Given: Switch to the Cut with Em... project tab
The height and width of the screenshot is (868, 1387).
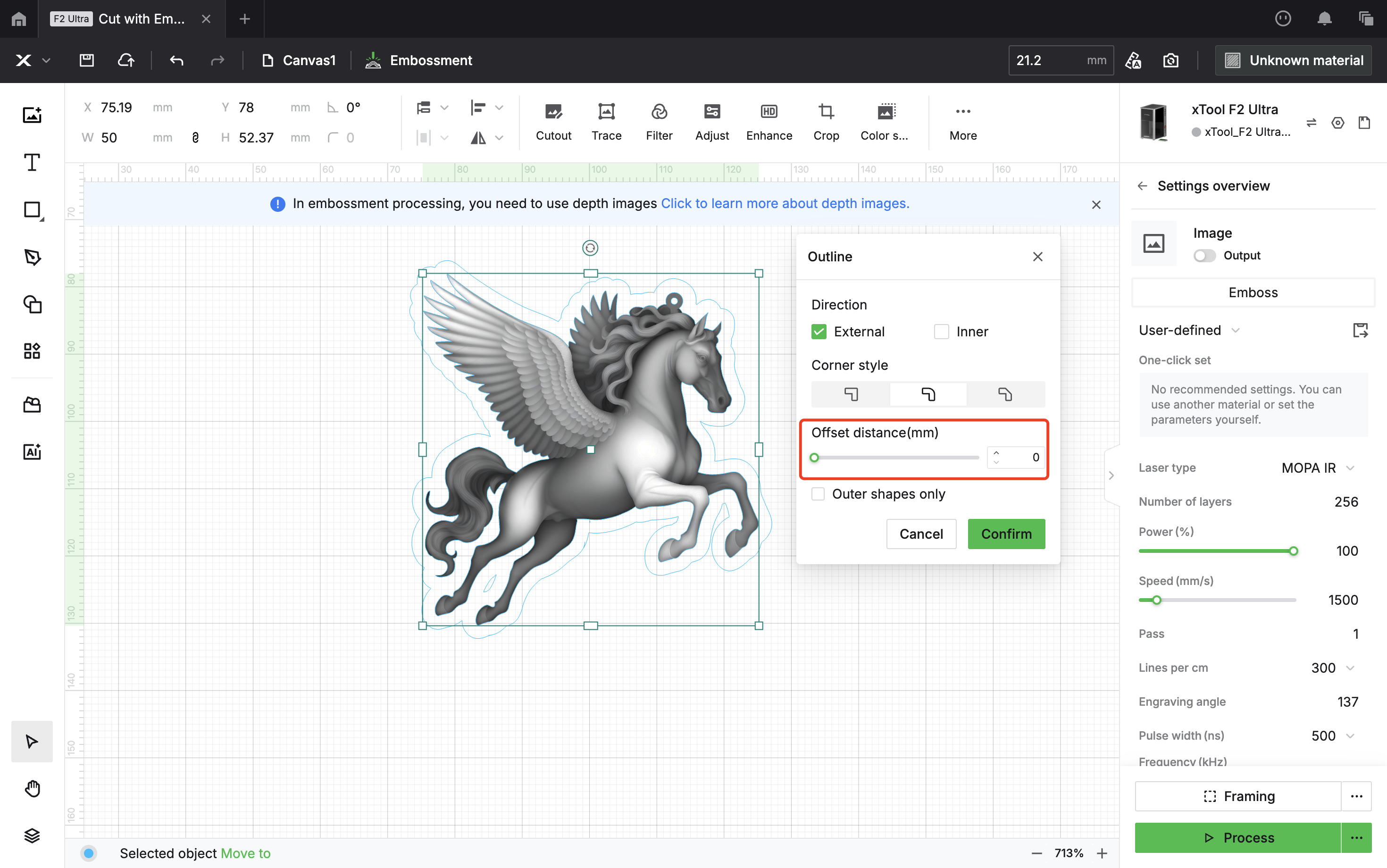Looking at the screenshot, I should (132, 19).
